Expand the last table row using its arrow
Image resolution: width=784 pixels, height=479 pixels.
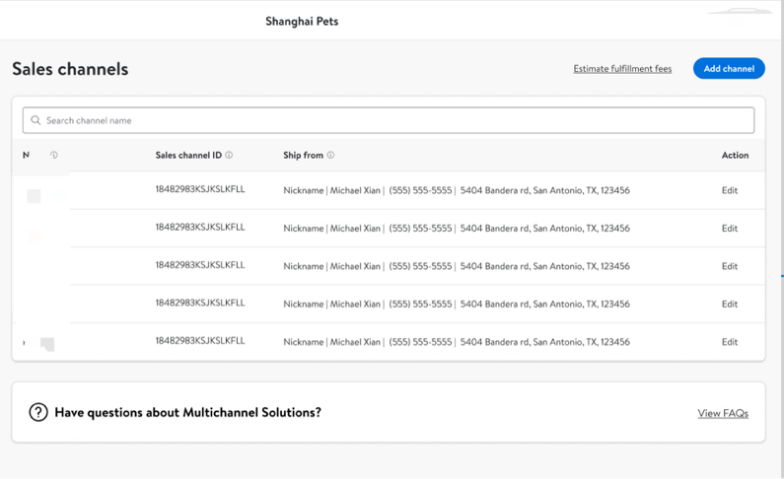(24, 343)
